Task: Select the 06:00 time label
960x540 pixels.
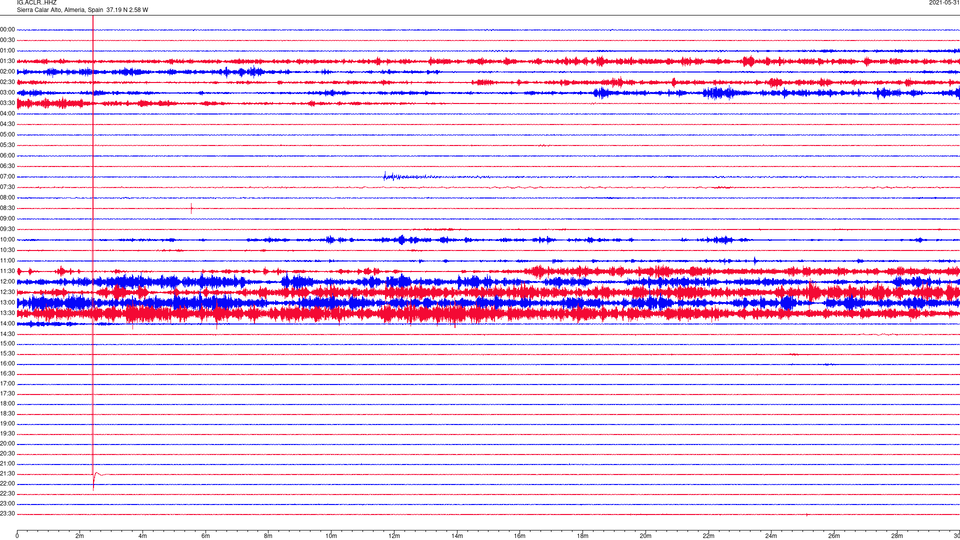Action: [7, 156]
